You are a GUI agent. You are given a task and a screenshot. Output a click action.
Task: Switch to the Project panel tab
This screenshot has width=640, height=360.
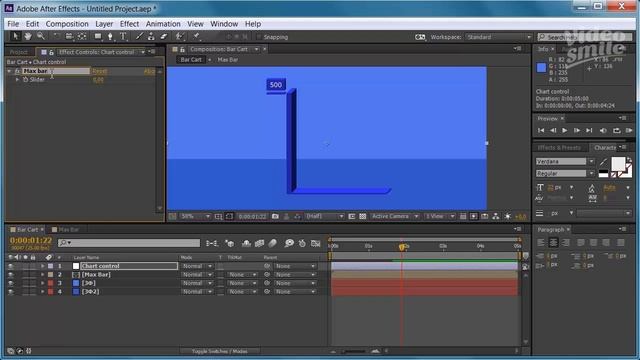pos(19,52)
